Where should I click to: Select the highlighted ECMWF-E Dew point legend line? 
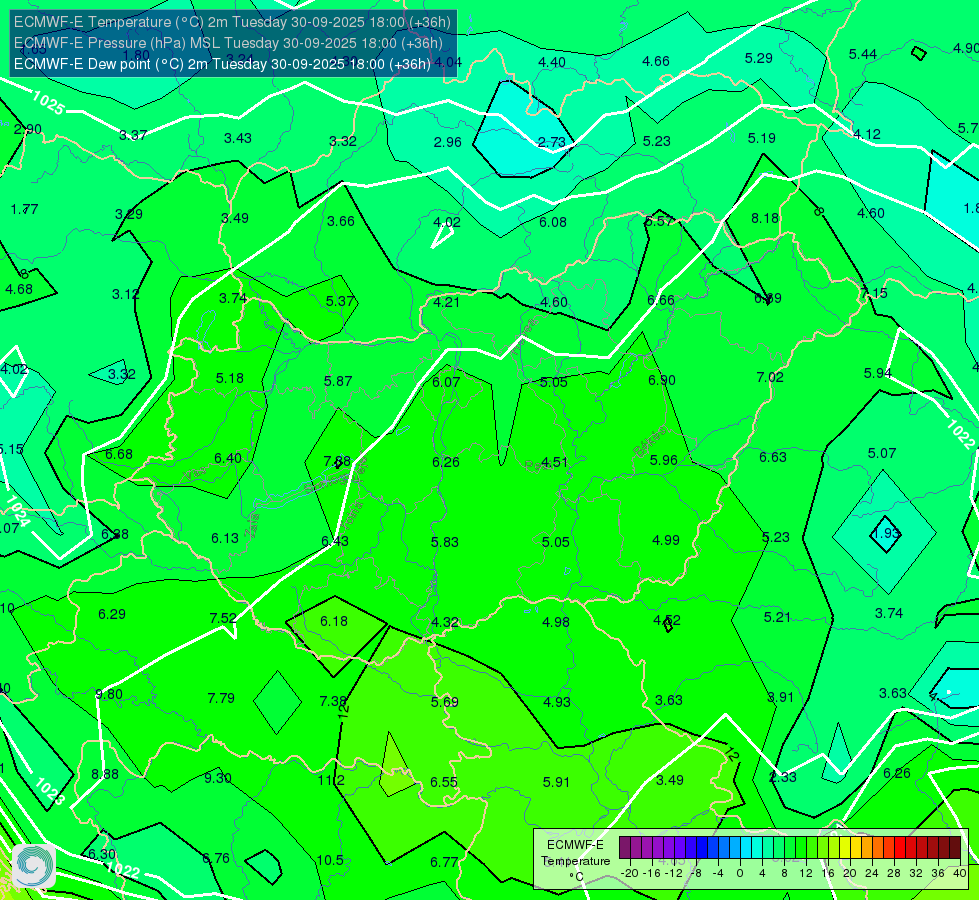pos(222,64)
